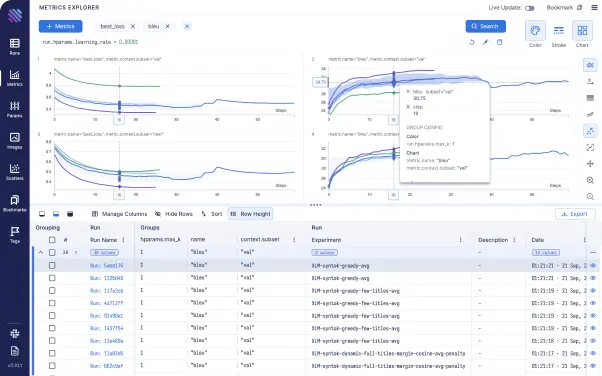602x376 pixels.
Task: Open context.subset column options menu
Action: click(x=294, y=240)
